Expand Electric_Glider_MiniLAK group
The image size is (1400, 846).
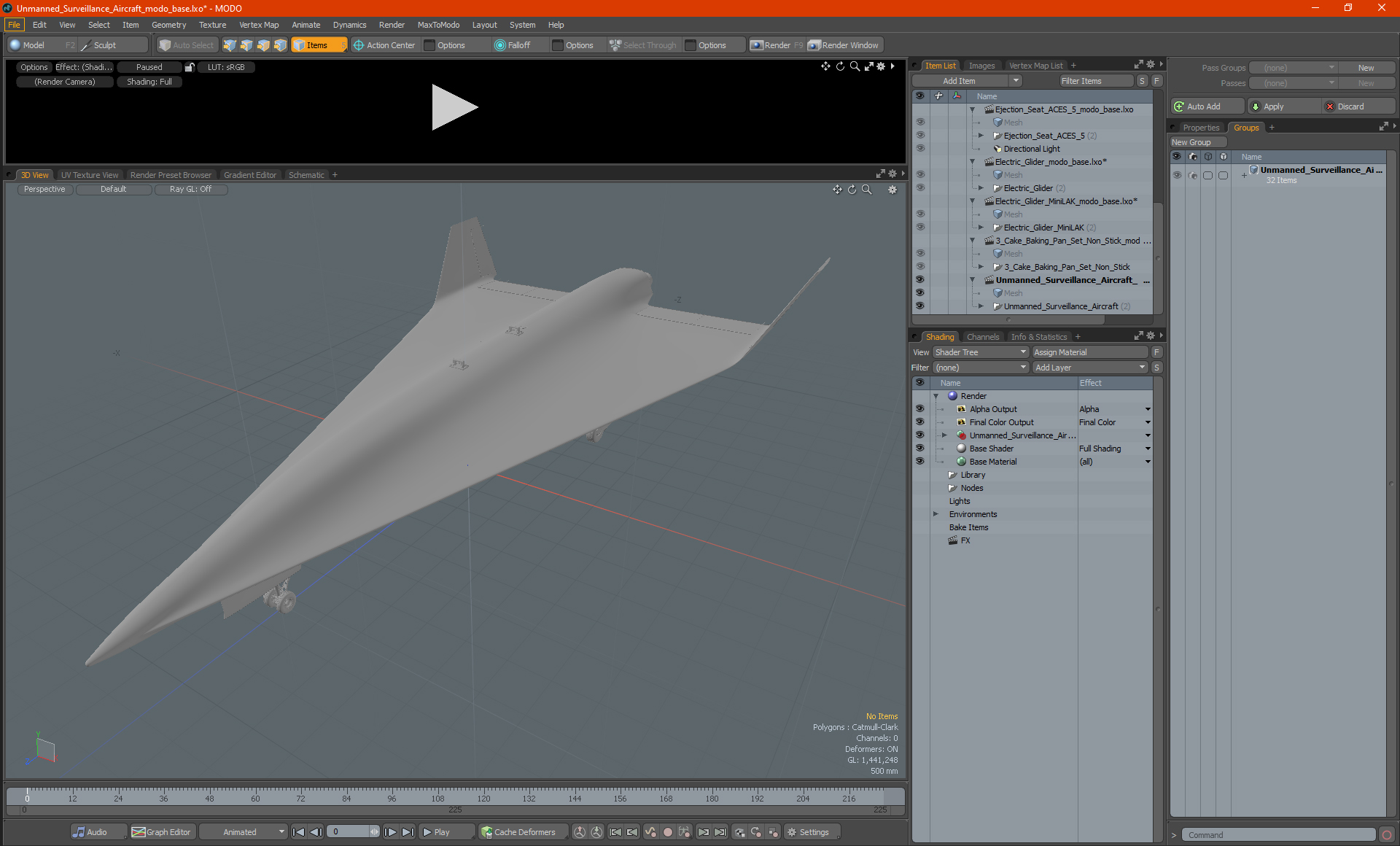(981, 228)
